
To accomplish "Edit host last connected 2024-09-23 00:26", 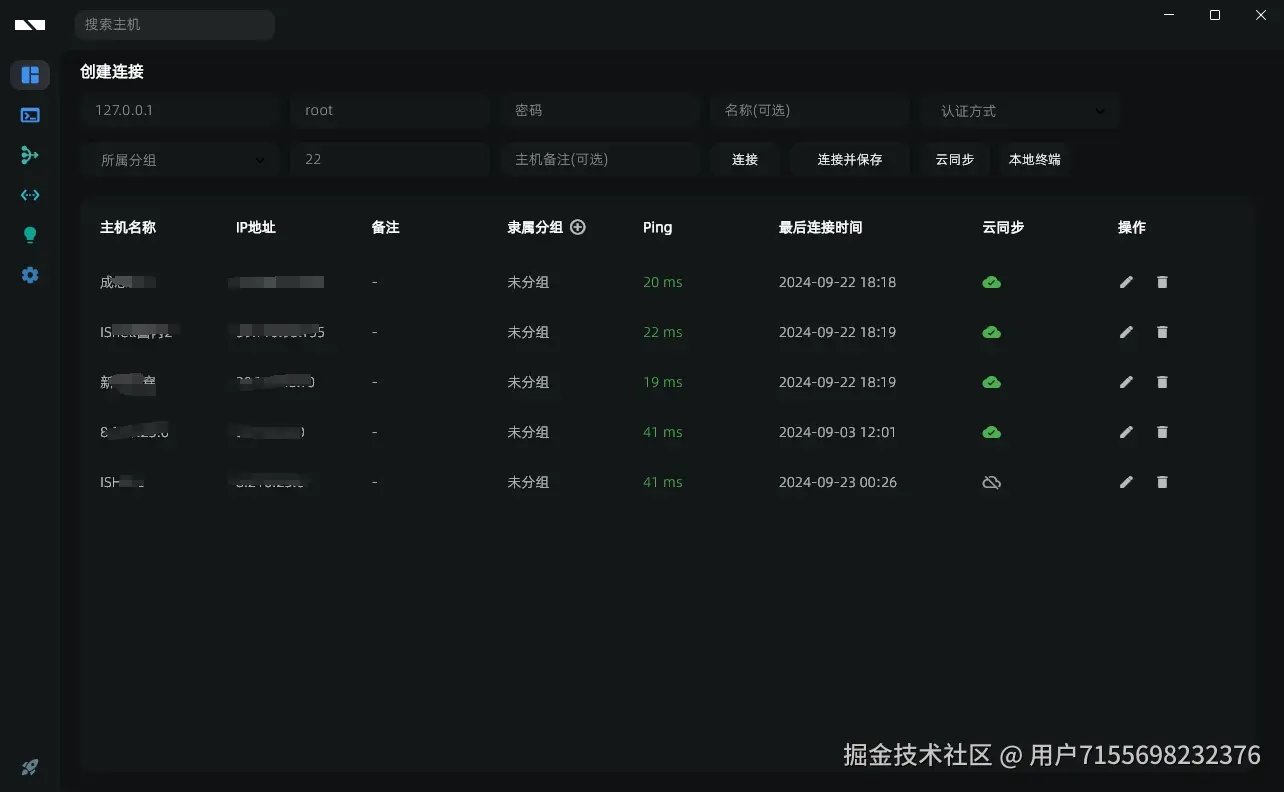I will (1127, 482).
